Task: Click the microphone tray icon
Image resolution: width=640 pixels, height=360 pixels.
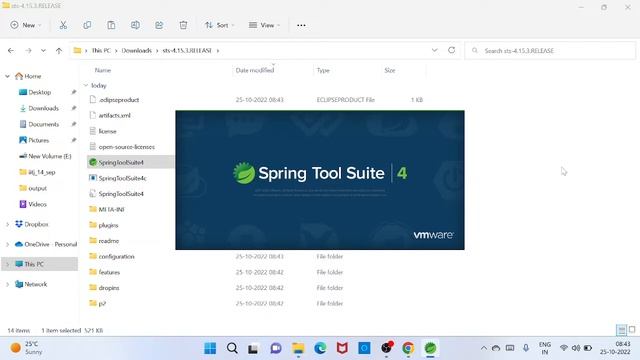Action: coord(526,348)
